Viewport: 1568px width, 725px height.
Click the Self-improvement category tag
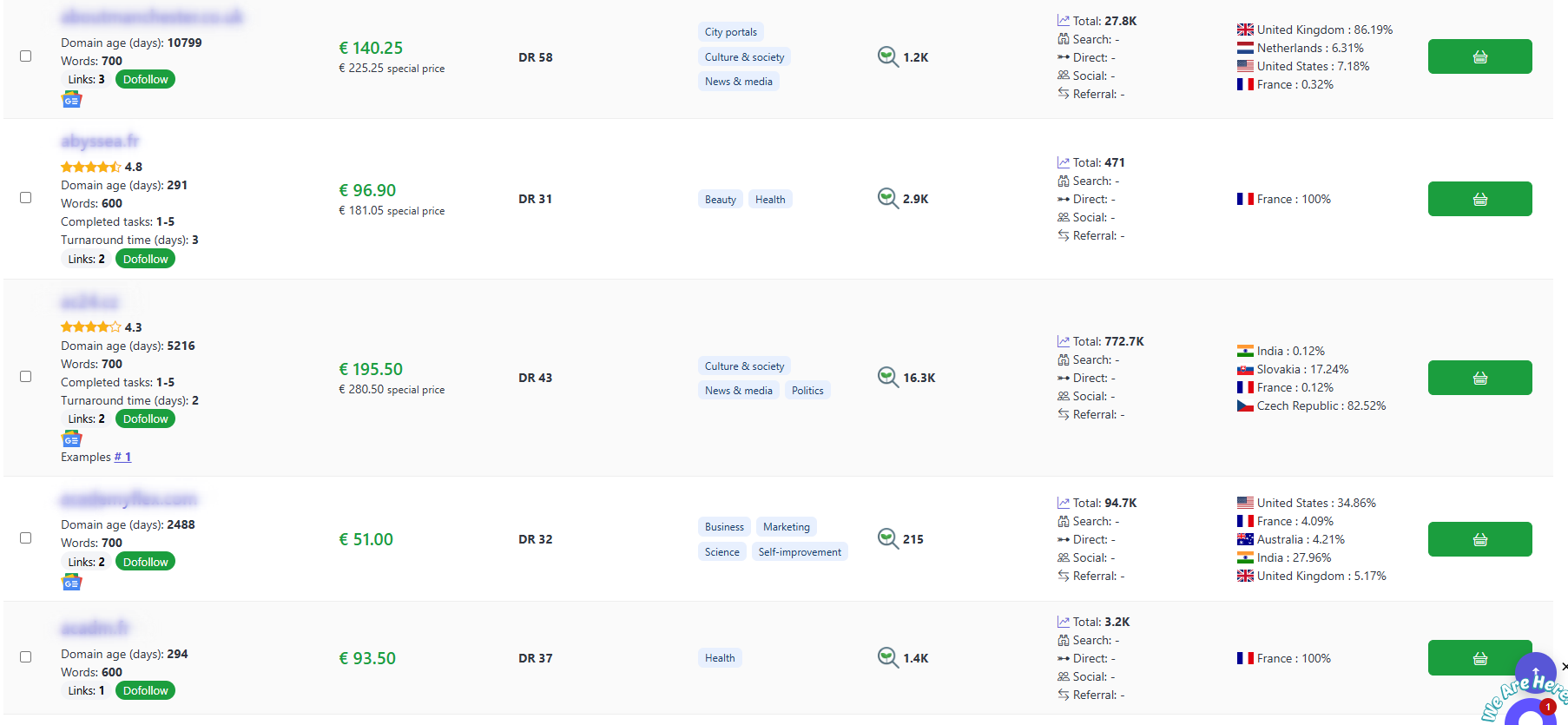799,552
